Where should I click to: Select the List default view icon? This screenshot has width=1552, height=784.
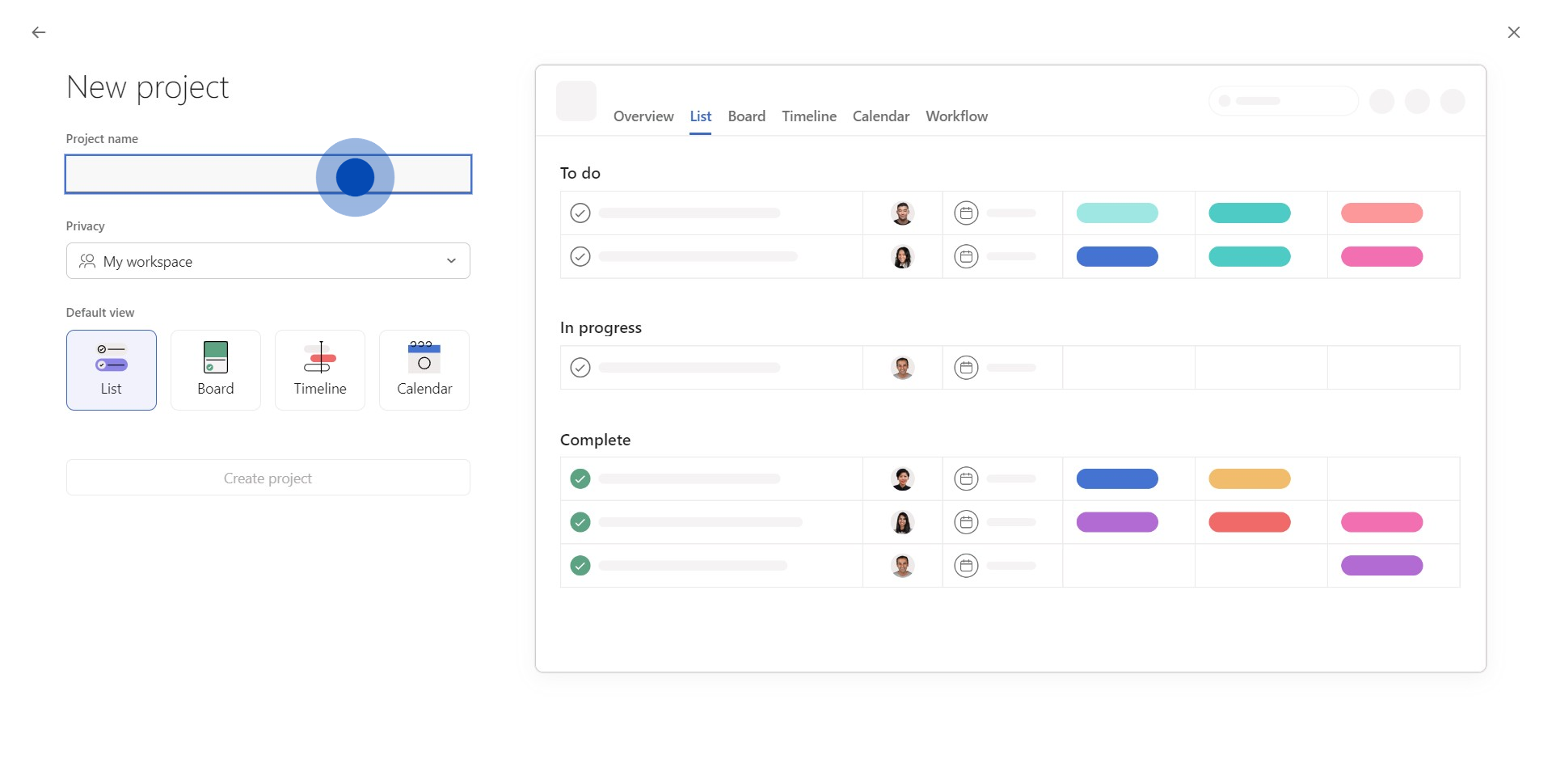coord(112,358)
